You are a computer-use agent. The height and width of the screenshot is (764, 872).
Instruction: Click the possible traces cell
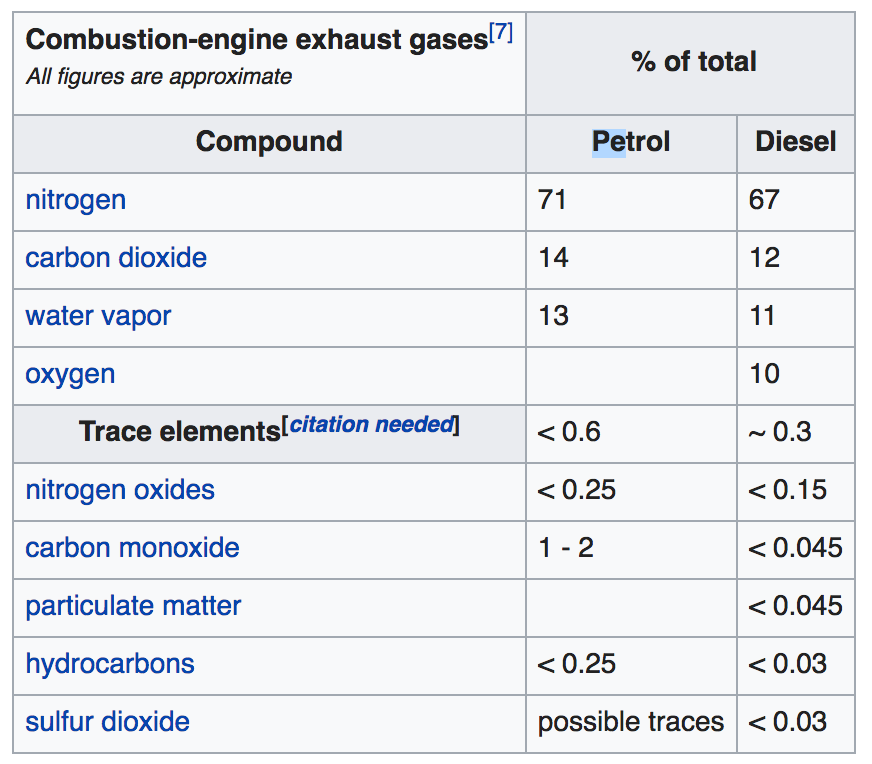(631, 722)
